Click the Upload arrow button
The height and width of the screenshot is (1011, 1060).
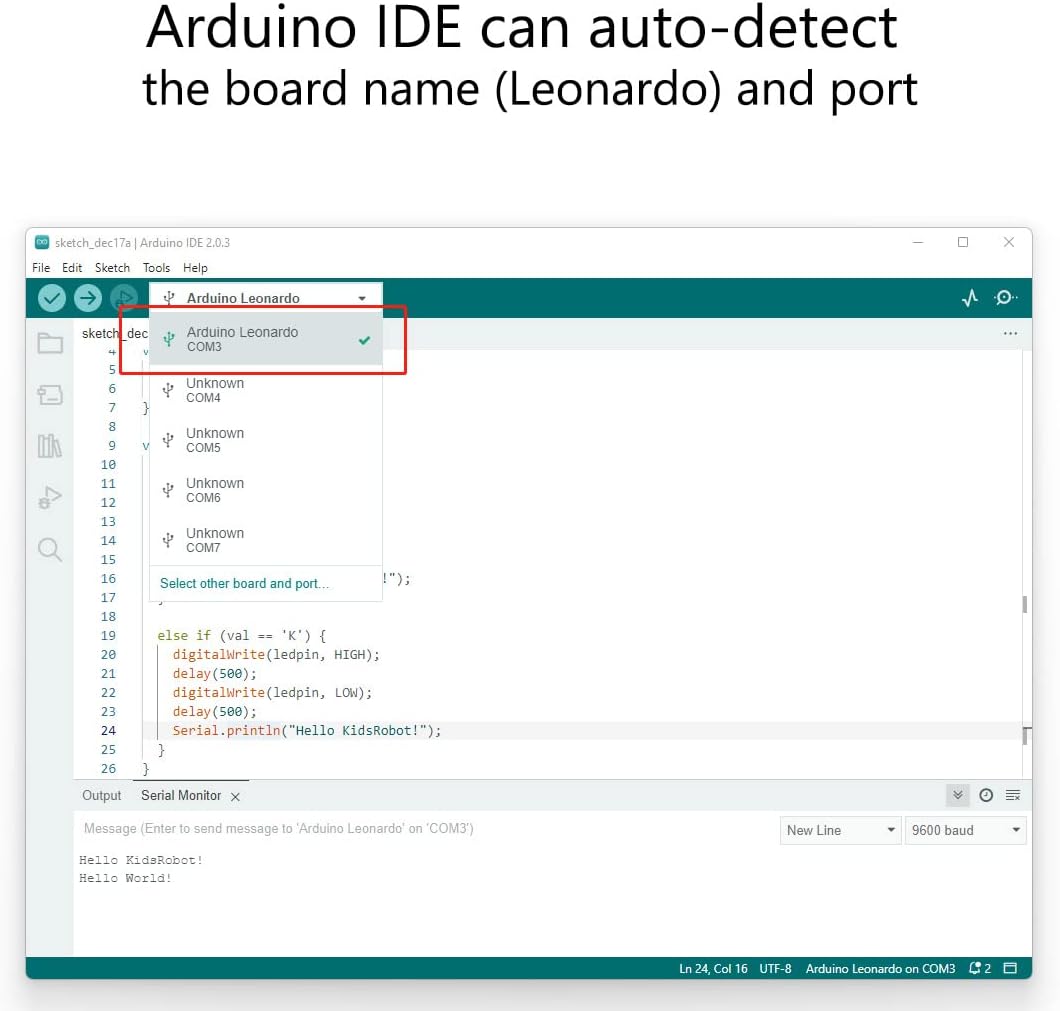click(88, 298)
